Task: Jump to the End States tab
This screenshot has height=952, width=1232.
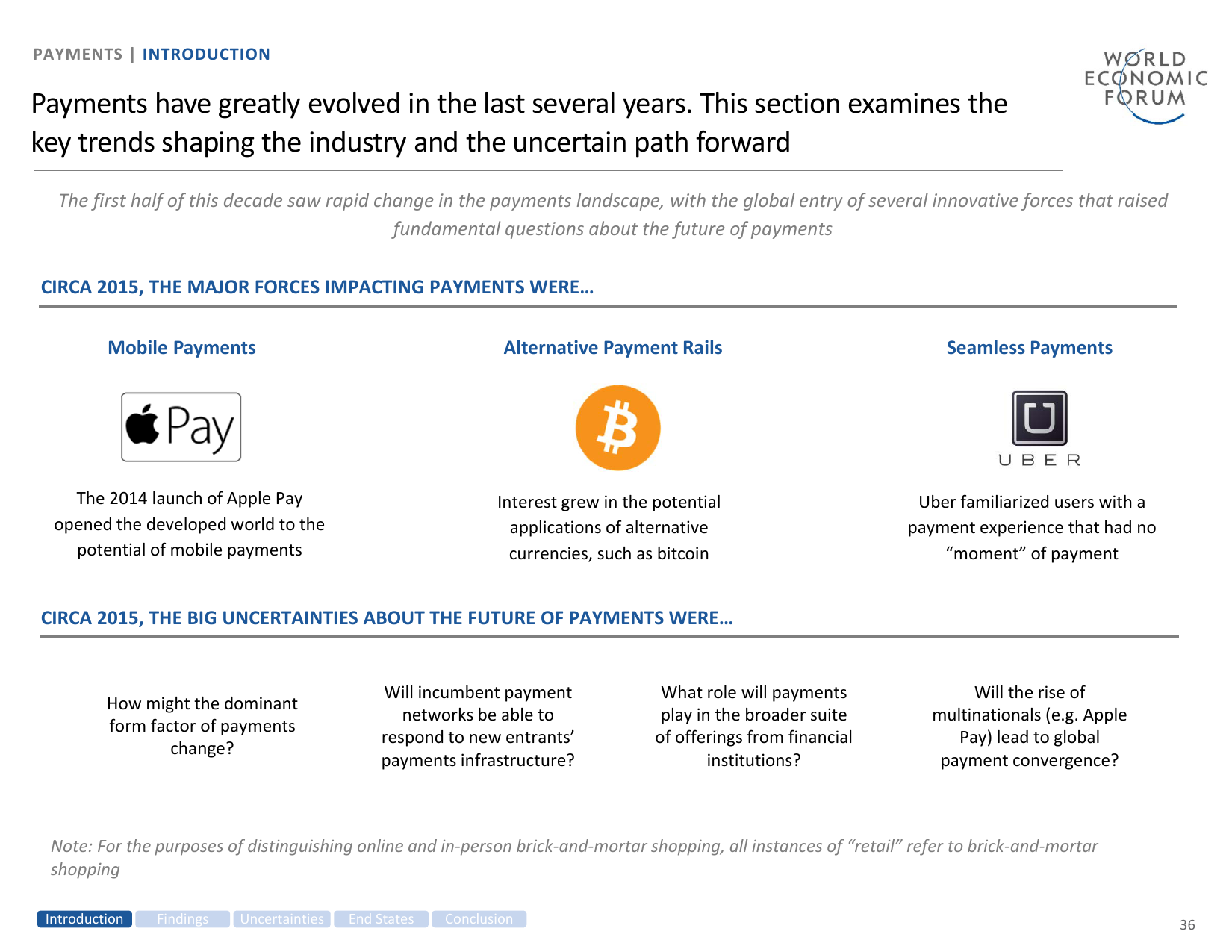Action: pos(381,919)
